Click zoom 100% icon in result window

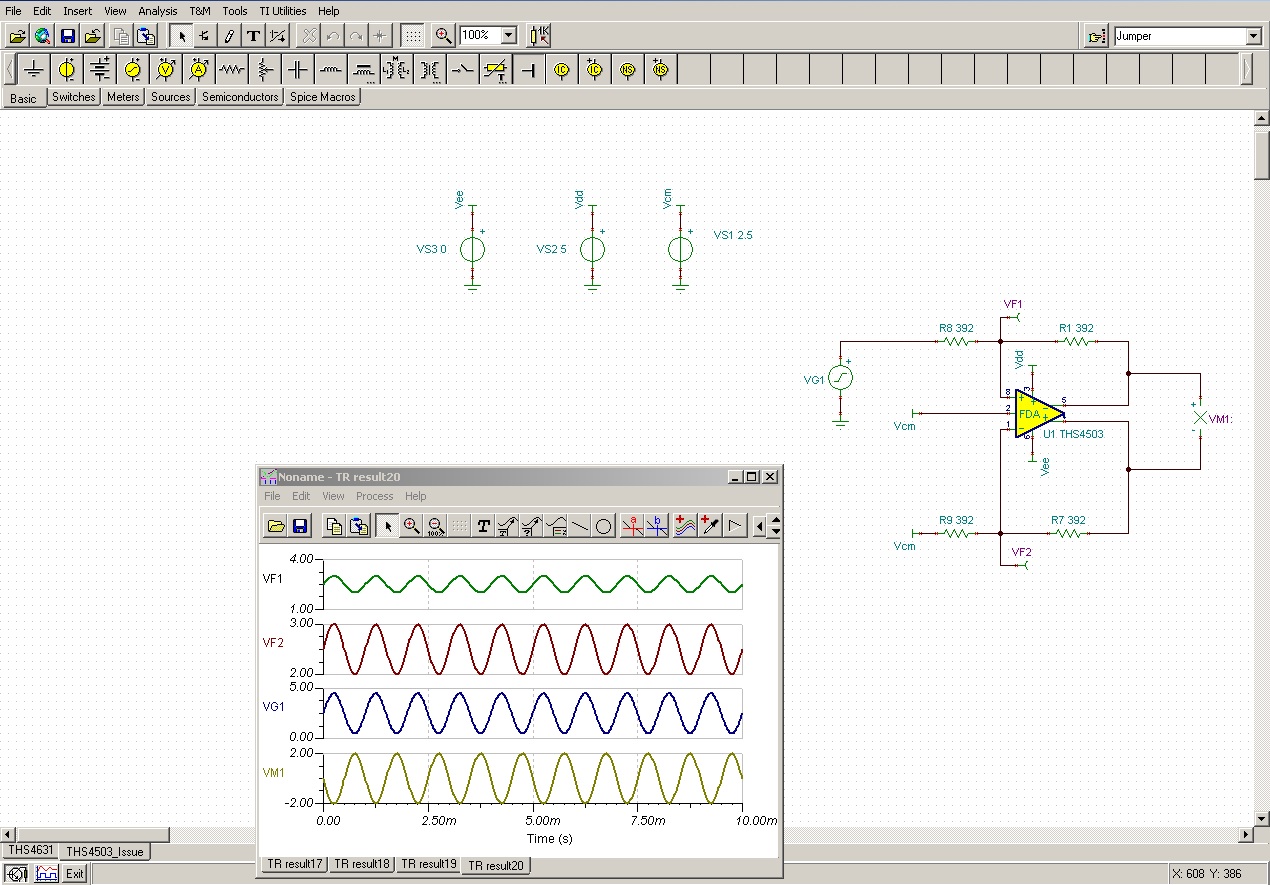pyautogui.click(x=435, y=526)
